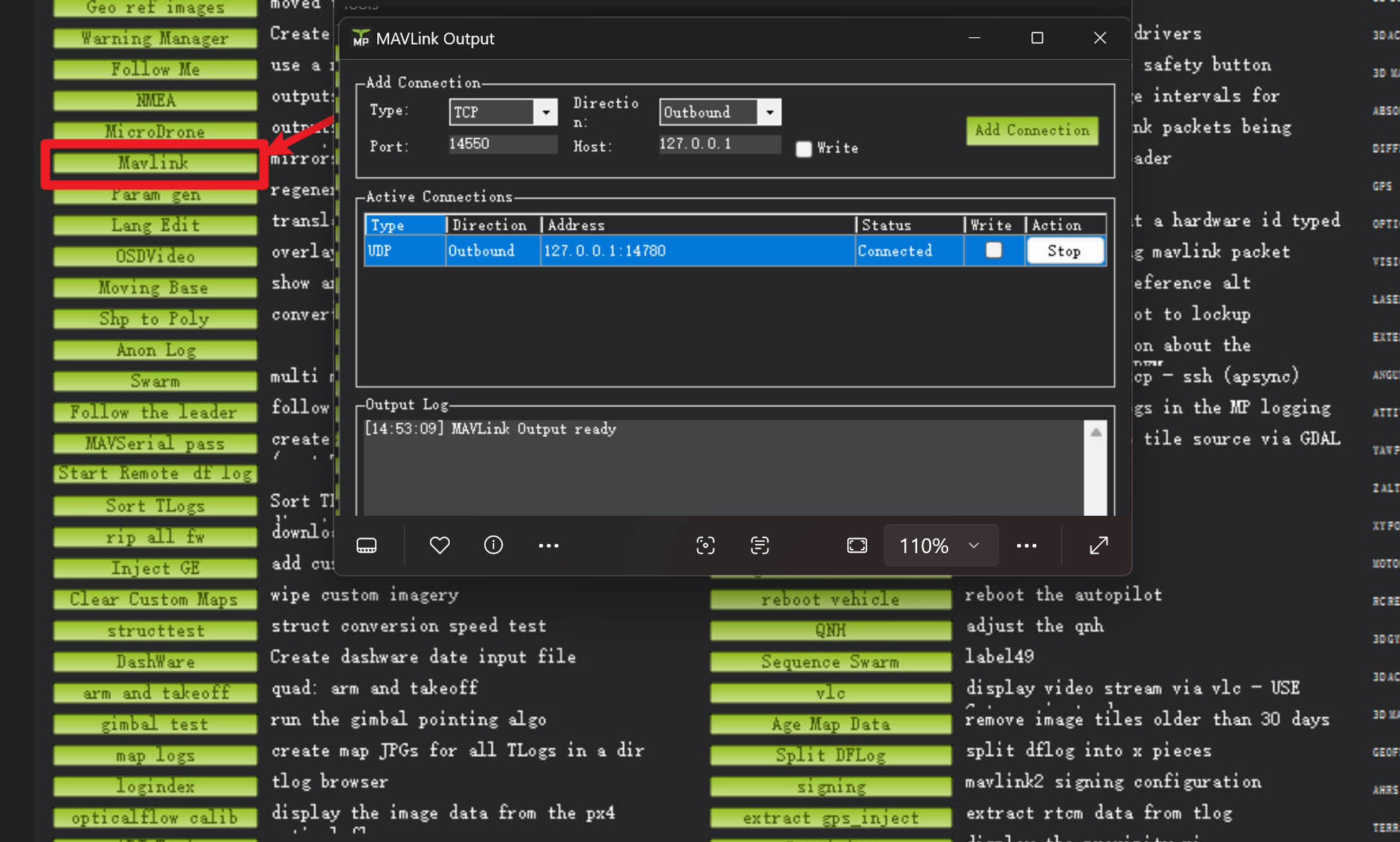Enable the Write checkbox in Add Connection
The height and width of the screenshot is (842, 1400).
804,149
